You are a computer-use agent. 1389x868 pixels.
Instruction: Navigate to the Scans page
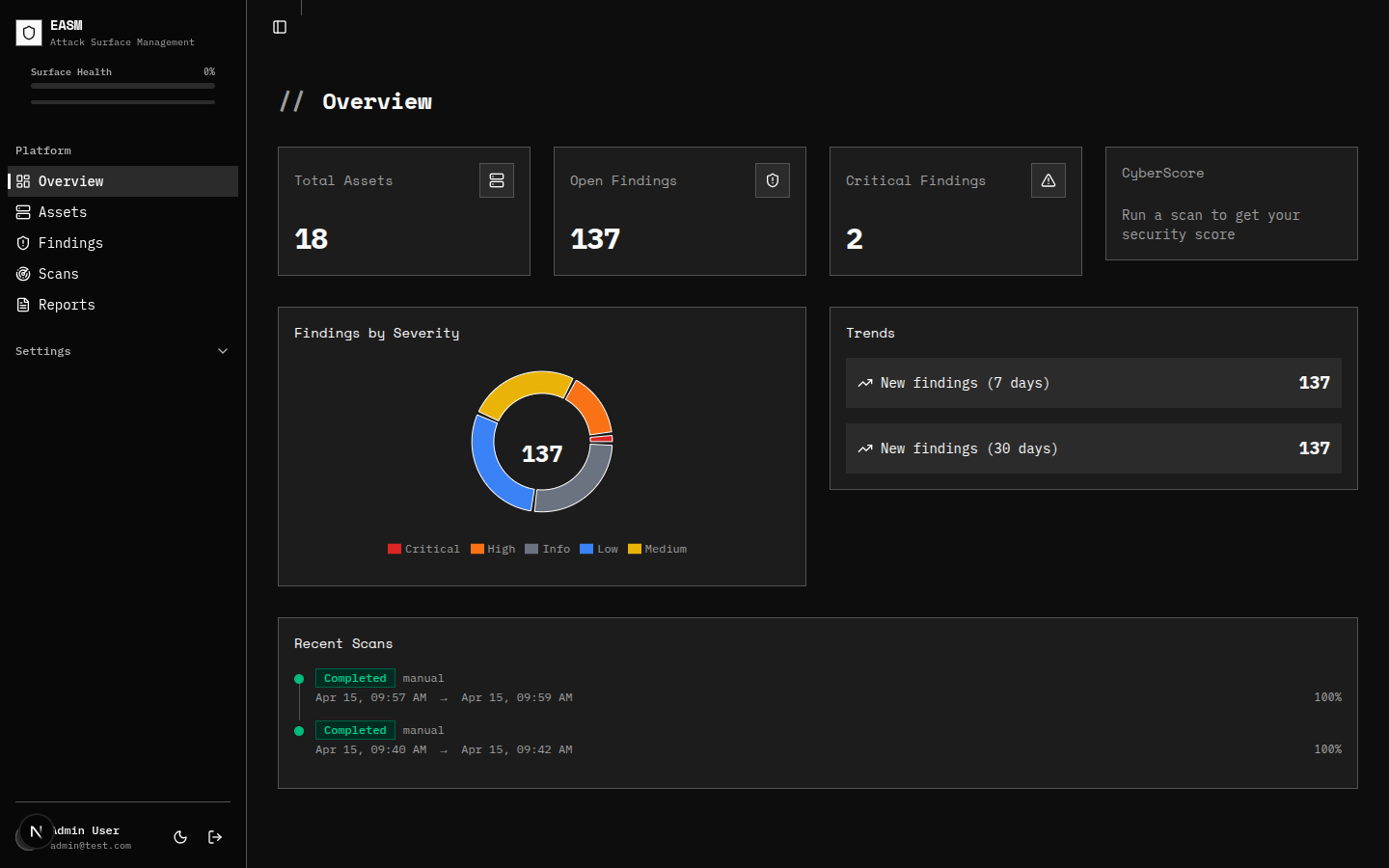(x=123, y=274)
